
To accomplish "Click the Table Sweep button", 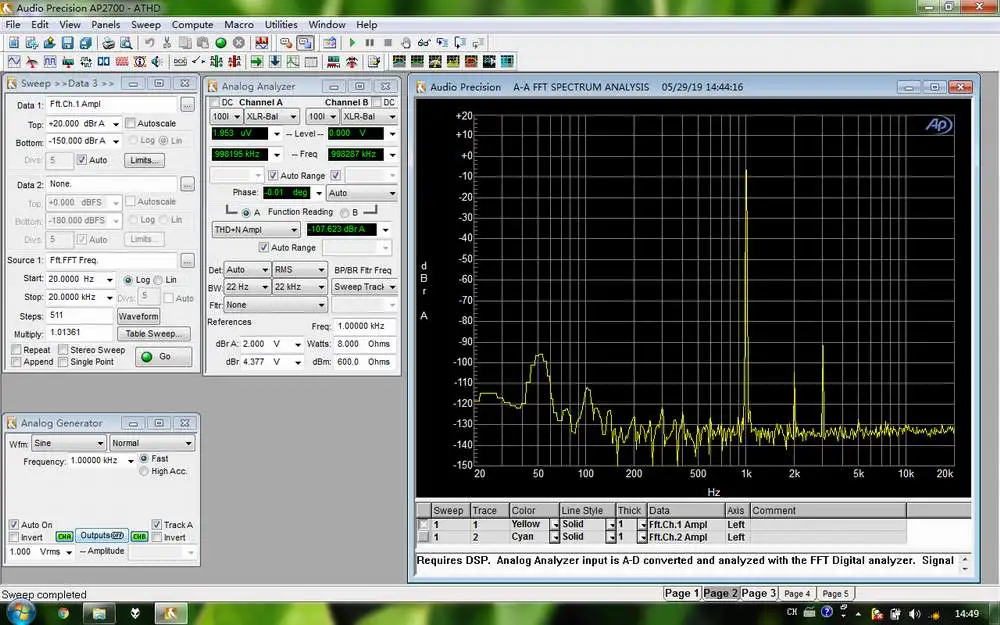I will point(153,334).
